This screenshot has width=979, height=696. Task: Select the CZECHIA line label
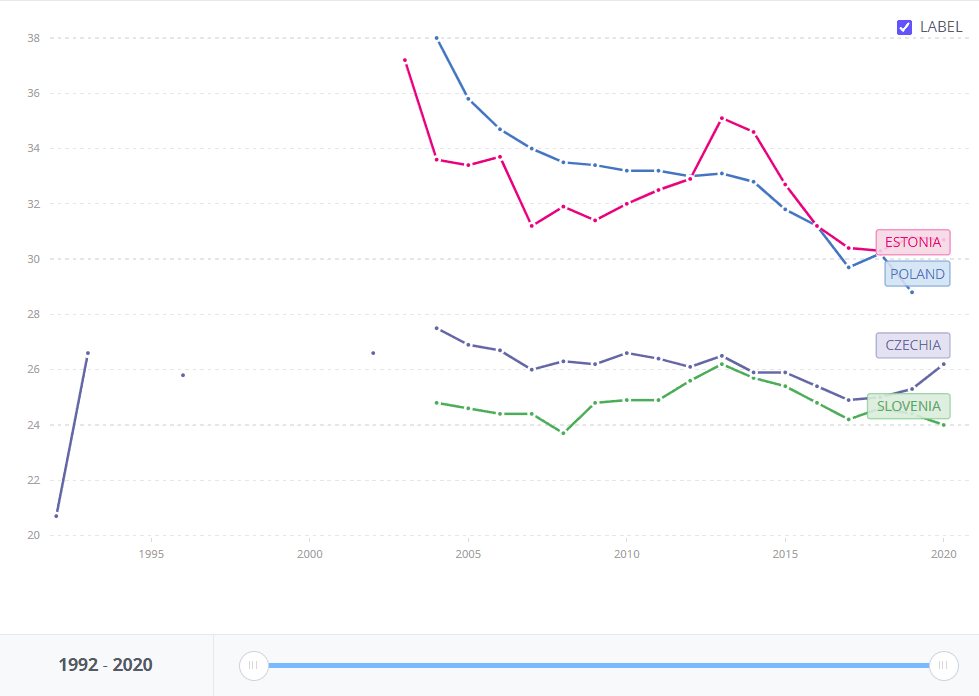click(x=912, y=345)
